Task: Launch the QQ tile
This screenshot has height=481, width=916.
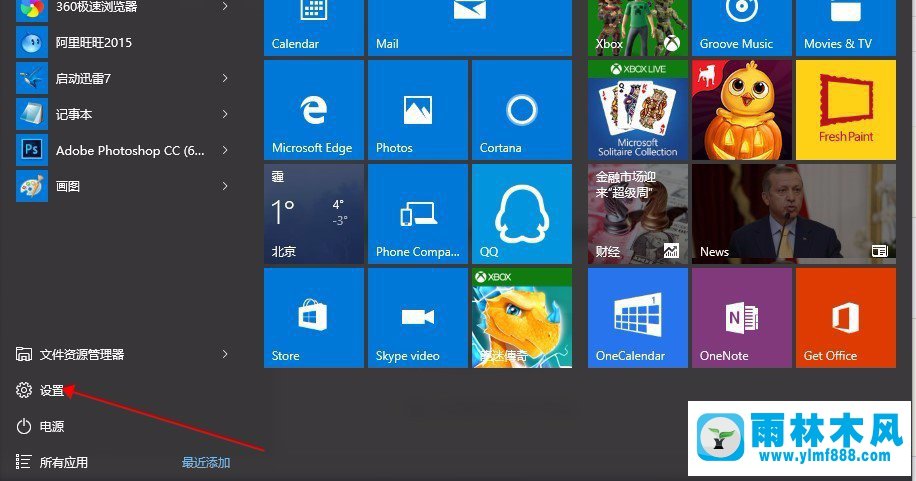Action: click(x=522, y=214)
